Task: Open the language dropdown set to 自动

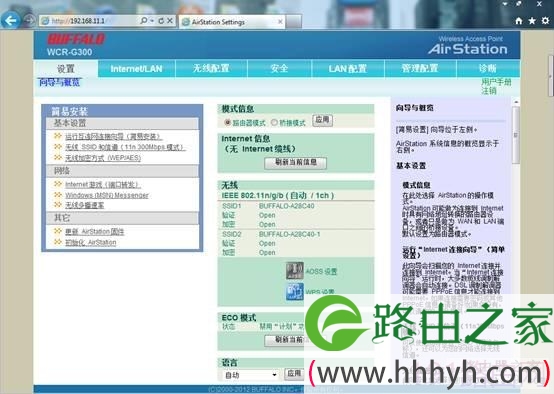Action: (x=251, y=375)
